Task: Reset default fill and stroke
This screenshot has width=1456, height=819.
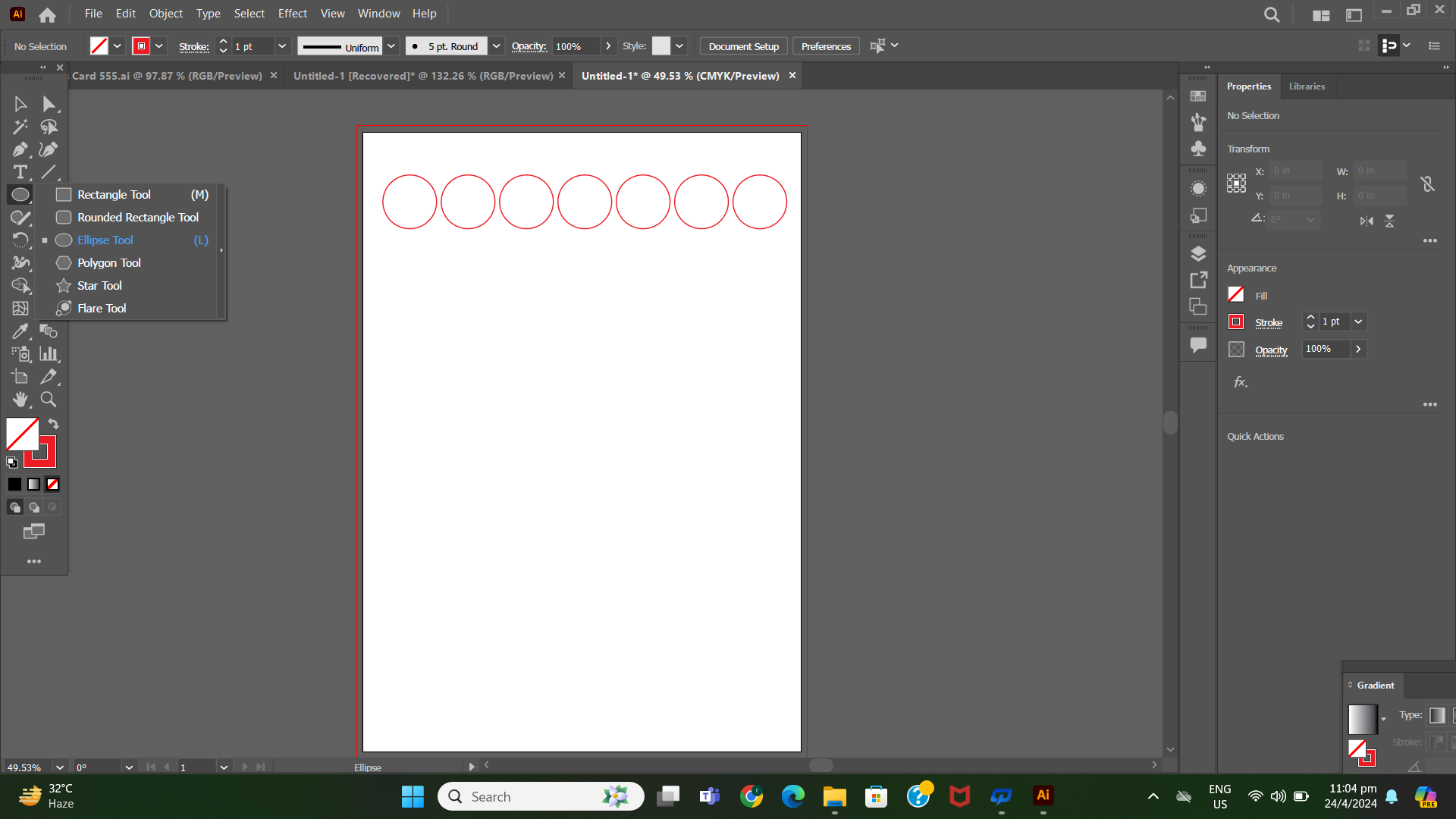Action: (12, 463)
